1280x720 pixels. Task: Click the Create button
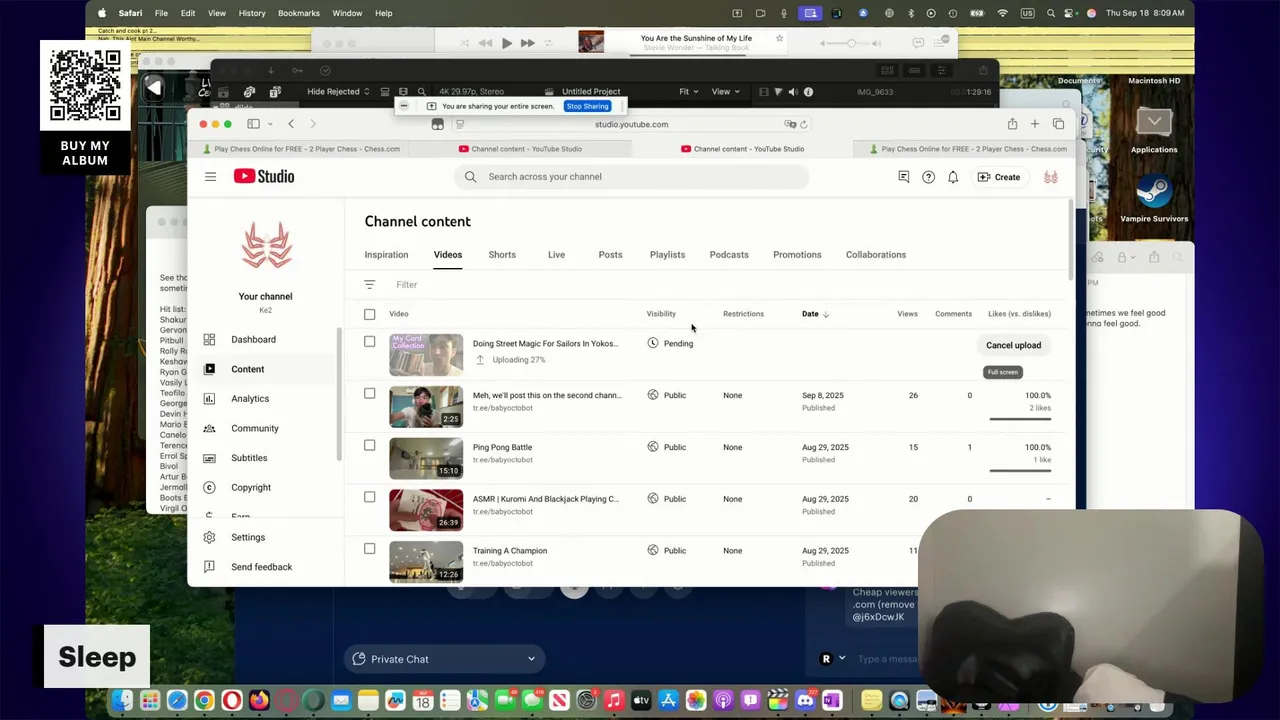coord(999,177)
